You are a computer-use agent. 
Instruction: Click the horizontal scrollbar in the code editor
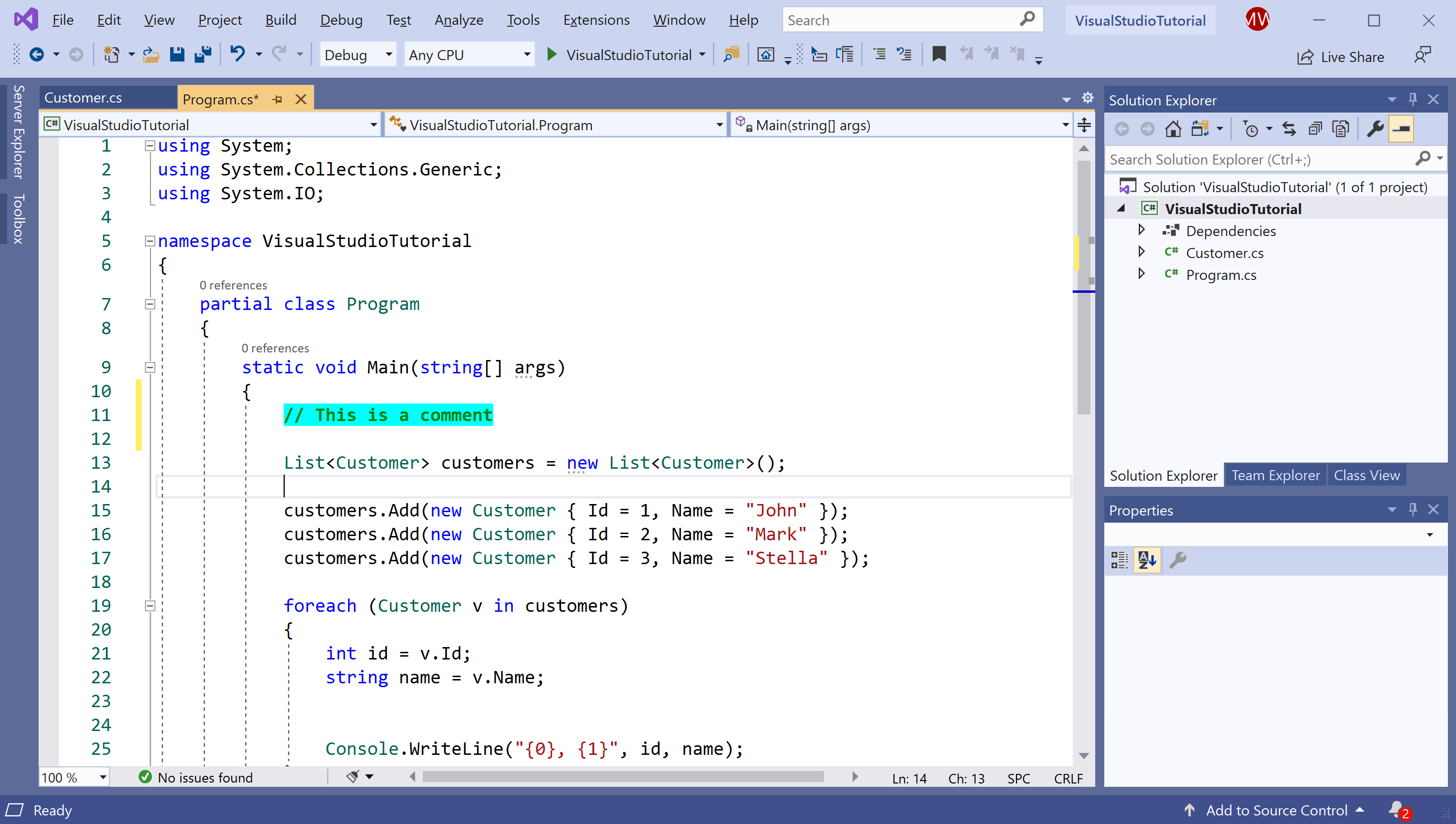pos(622,777)
